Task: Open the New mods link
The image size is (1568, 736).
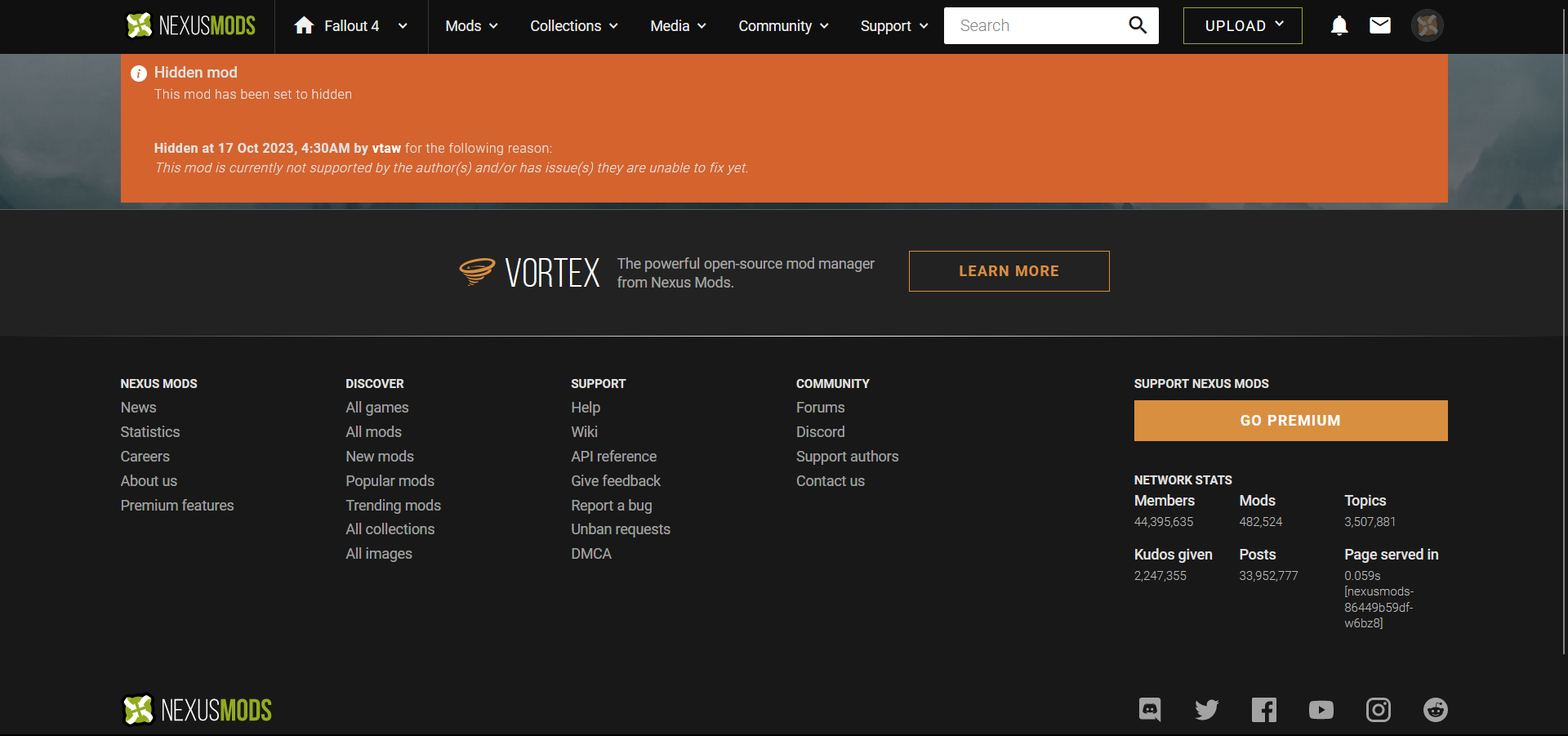Action: [x=380, y=457]
